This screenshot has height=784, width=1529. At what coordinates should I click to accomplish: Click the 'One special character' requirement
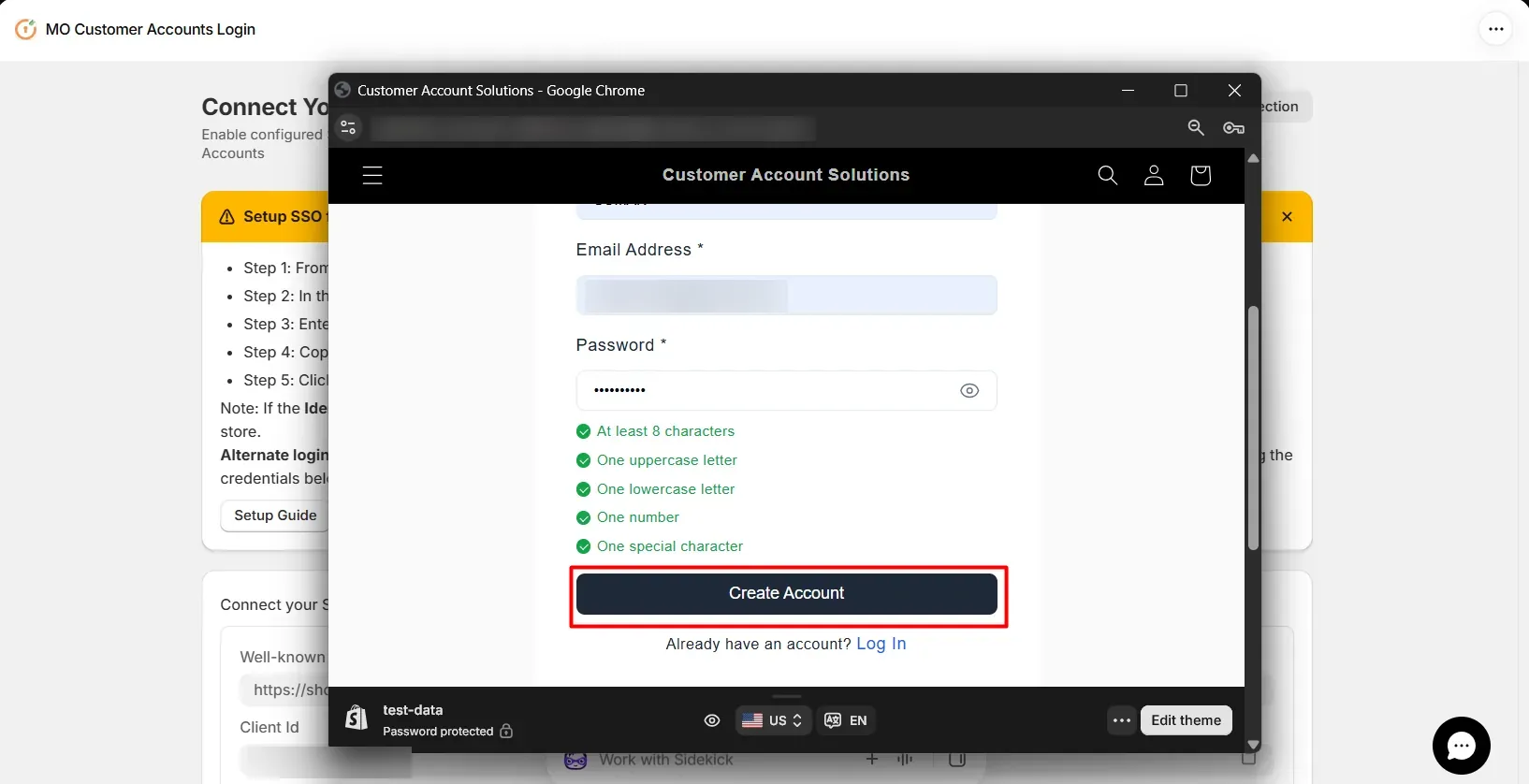pyautogui.click(x=670, y=546)
